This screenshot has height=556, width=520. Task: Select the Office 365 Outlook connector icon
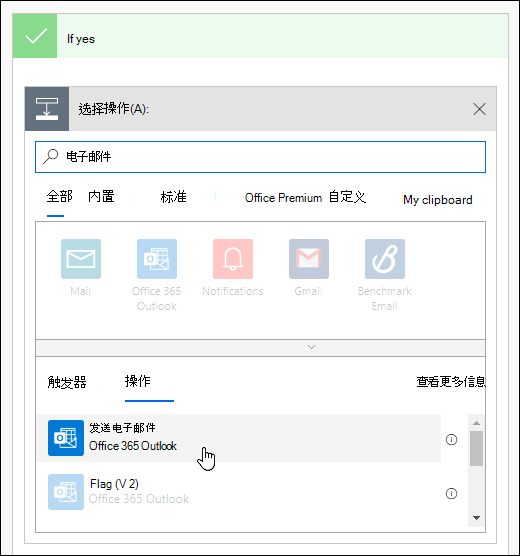[x=157, y=259]
